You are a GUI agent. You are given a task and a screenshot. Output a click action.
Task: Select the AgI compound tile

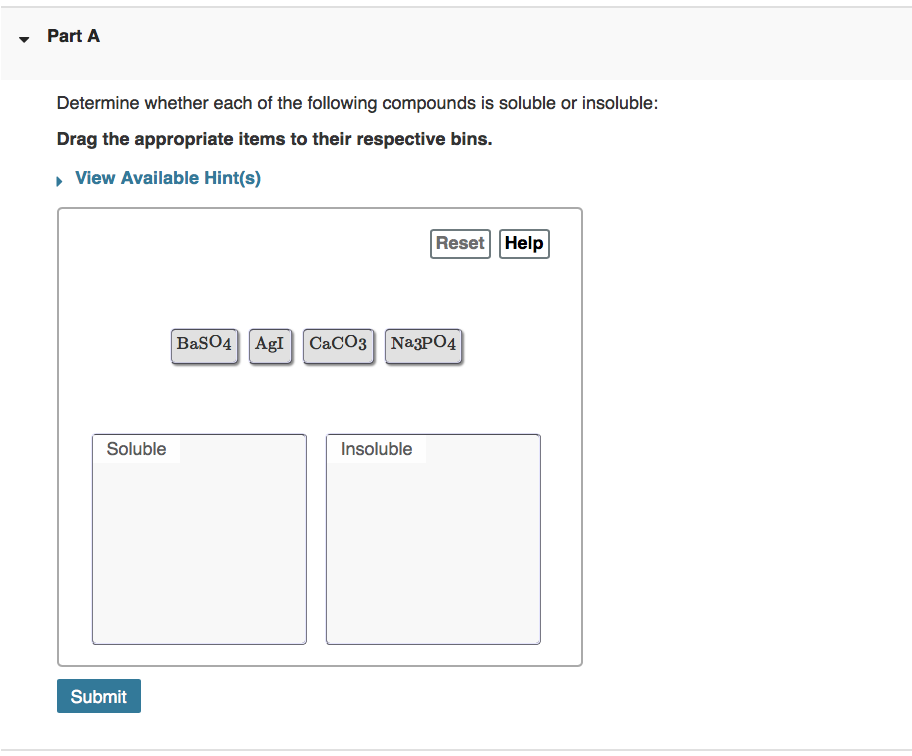tap(270, 346)
